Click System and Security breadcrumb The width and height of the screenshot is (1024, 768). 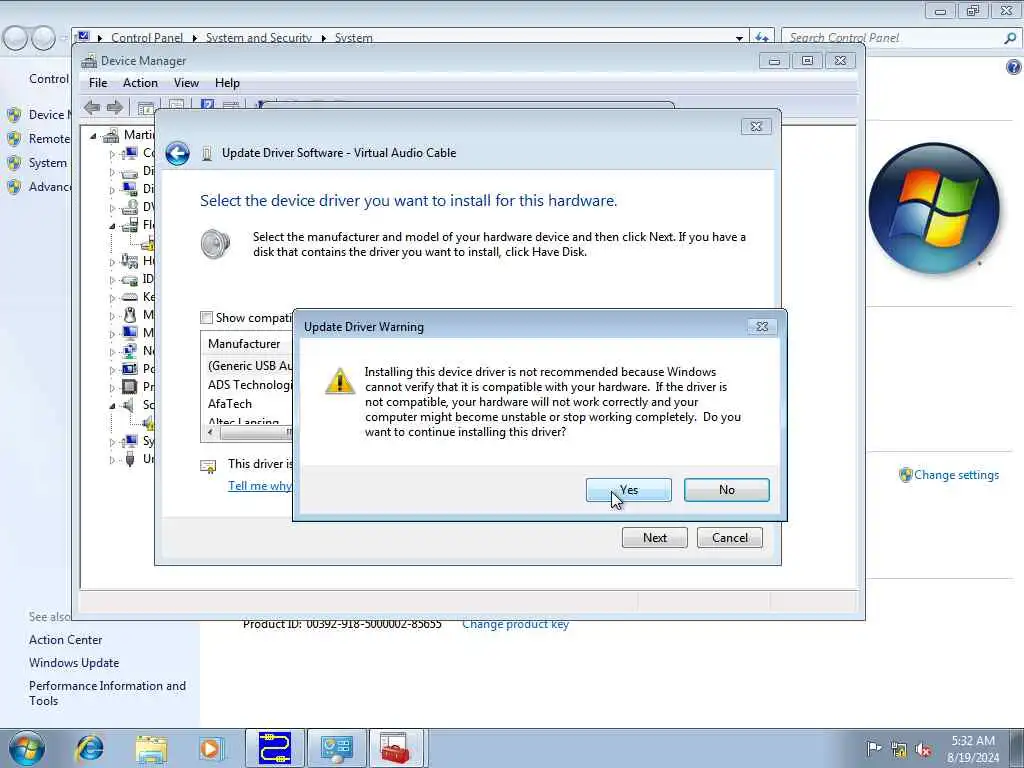[259, 38]
